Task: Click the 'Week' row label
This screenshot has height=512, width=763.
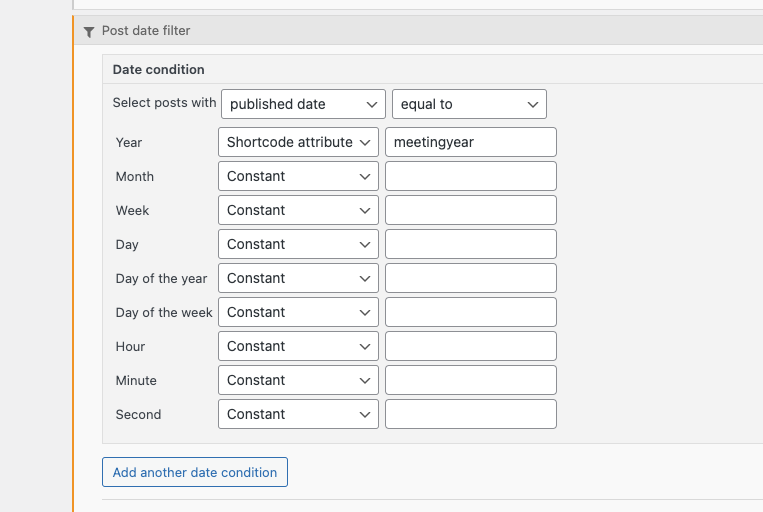Action: tap(132, 211)
